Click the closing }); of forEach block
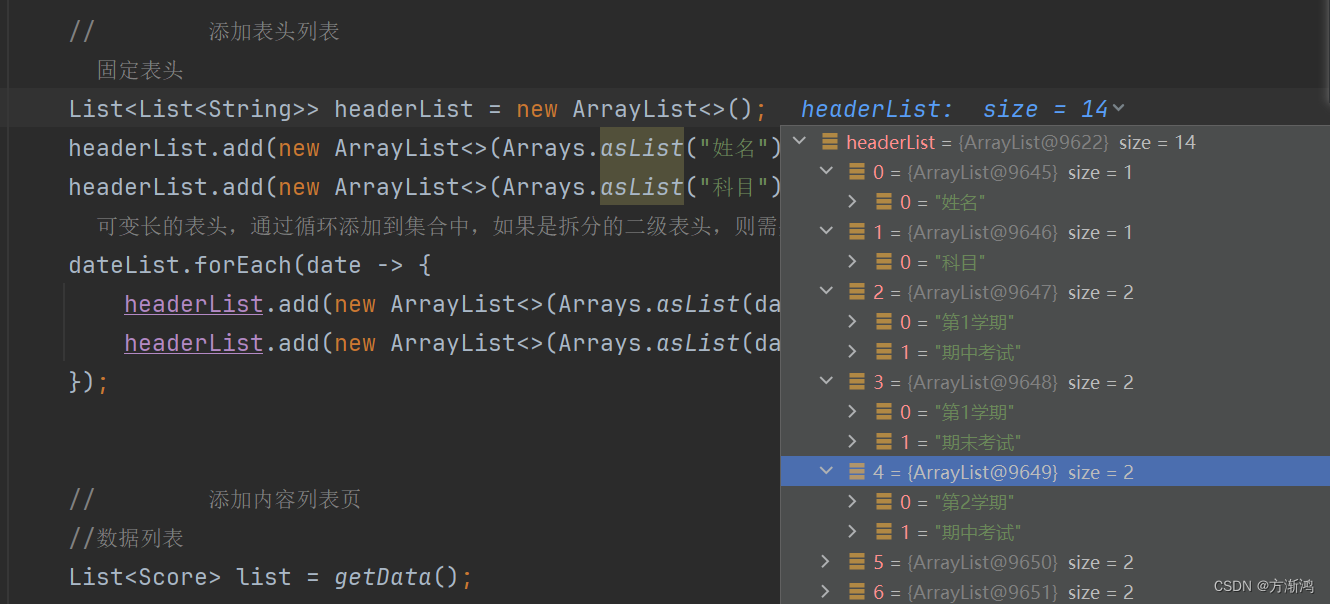Viewport: 1330px width, 604px height. (88, 382)
